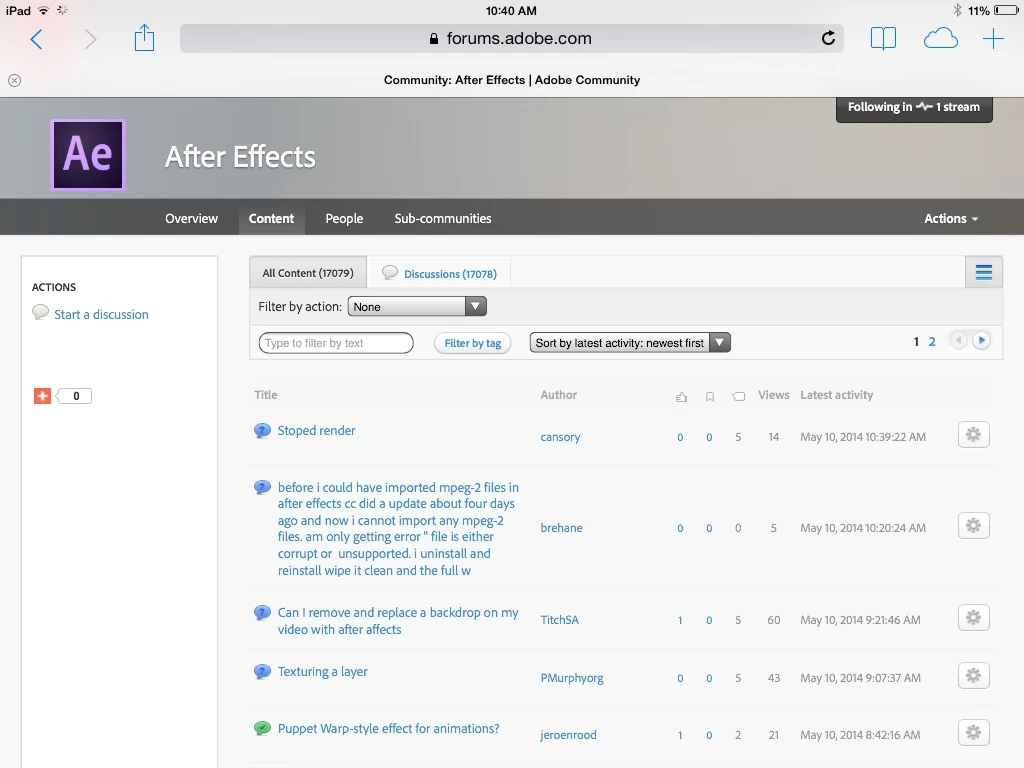Image resolution: width=1024 pixels, height=768 pixels.
Task: Click the replies column icon
Action: (739, 396)
